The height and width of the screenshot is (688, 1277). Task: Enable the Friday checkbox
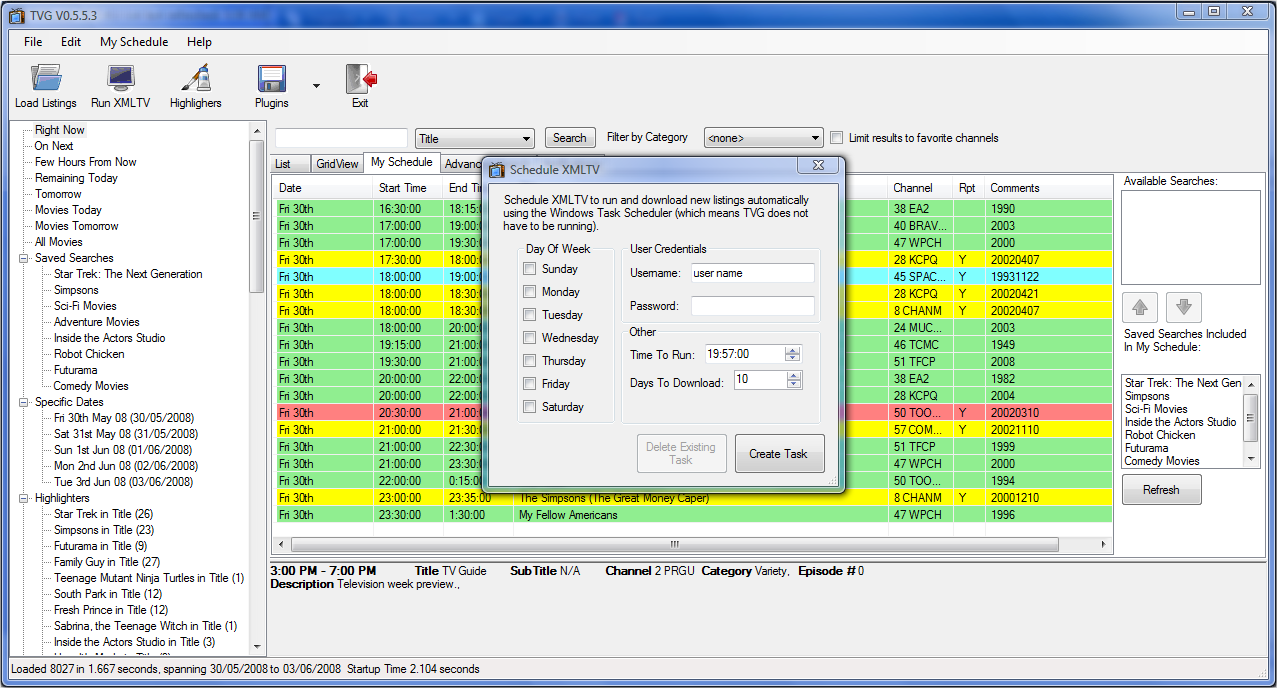click(529, 384)
